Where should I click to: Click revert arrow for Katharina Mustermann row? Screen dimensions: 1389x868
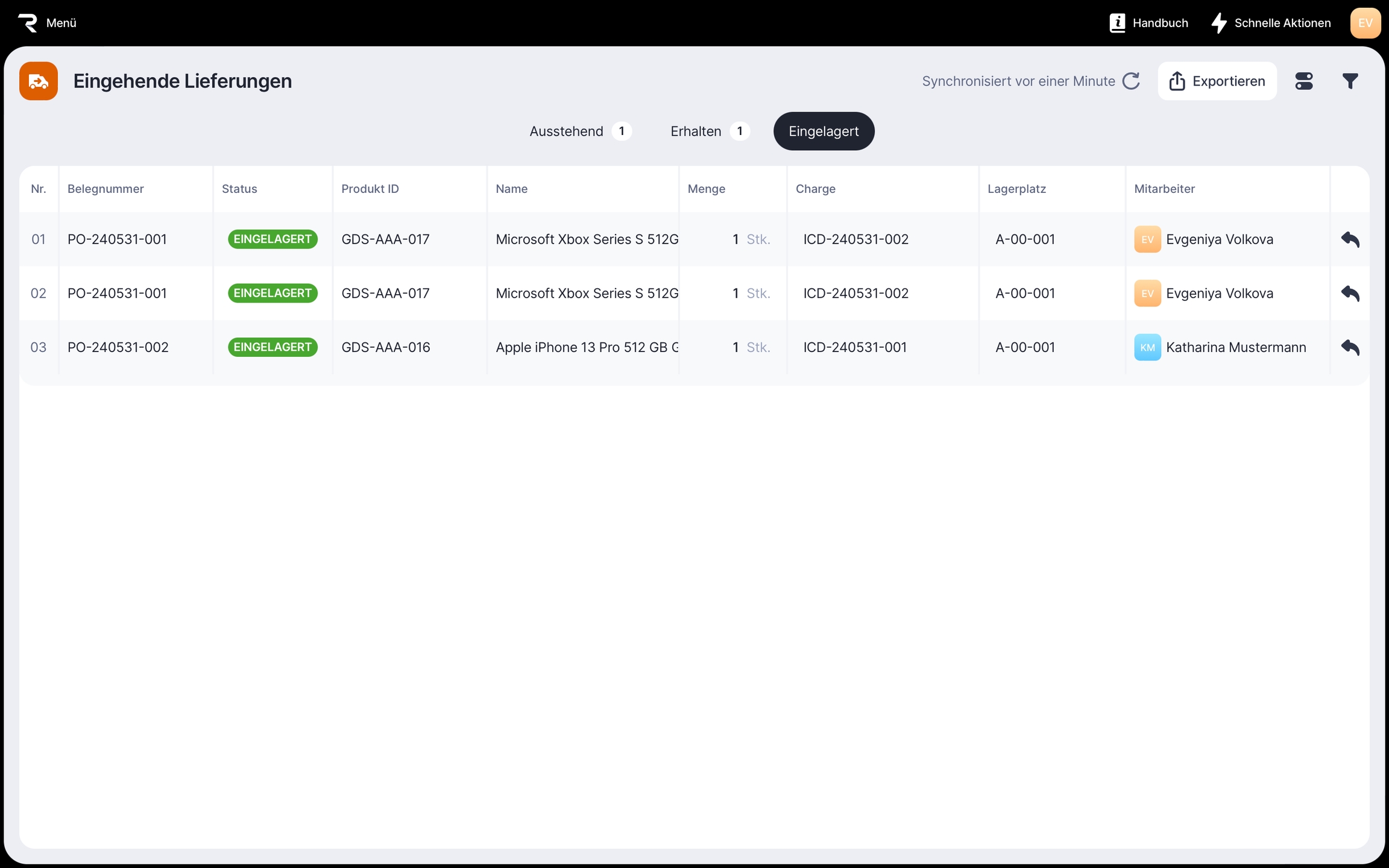[x=1350, y=347]
